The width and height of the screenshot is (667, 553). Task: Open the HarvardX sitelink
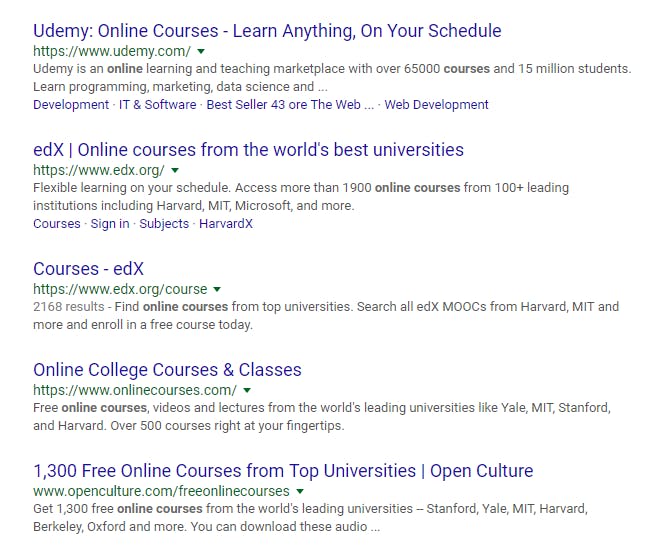pyautogui.click(x=226, y=224)
